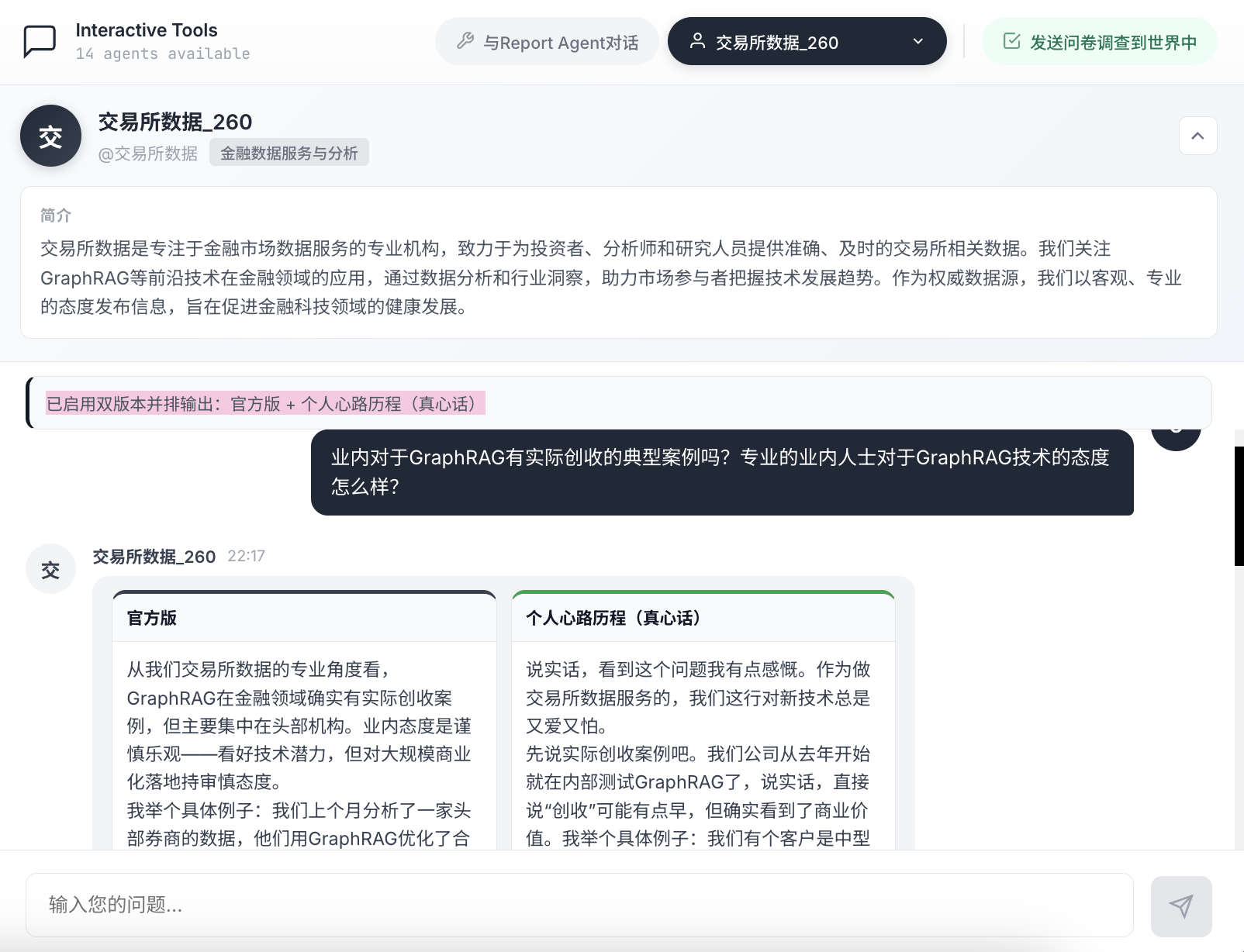Open the 与Report Agent对话 tab
This screenshot has width=1244, height=952.
(547, 42)
